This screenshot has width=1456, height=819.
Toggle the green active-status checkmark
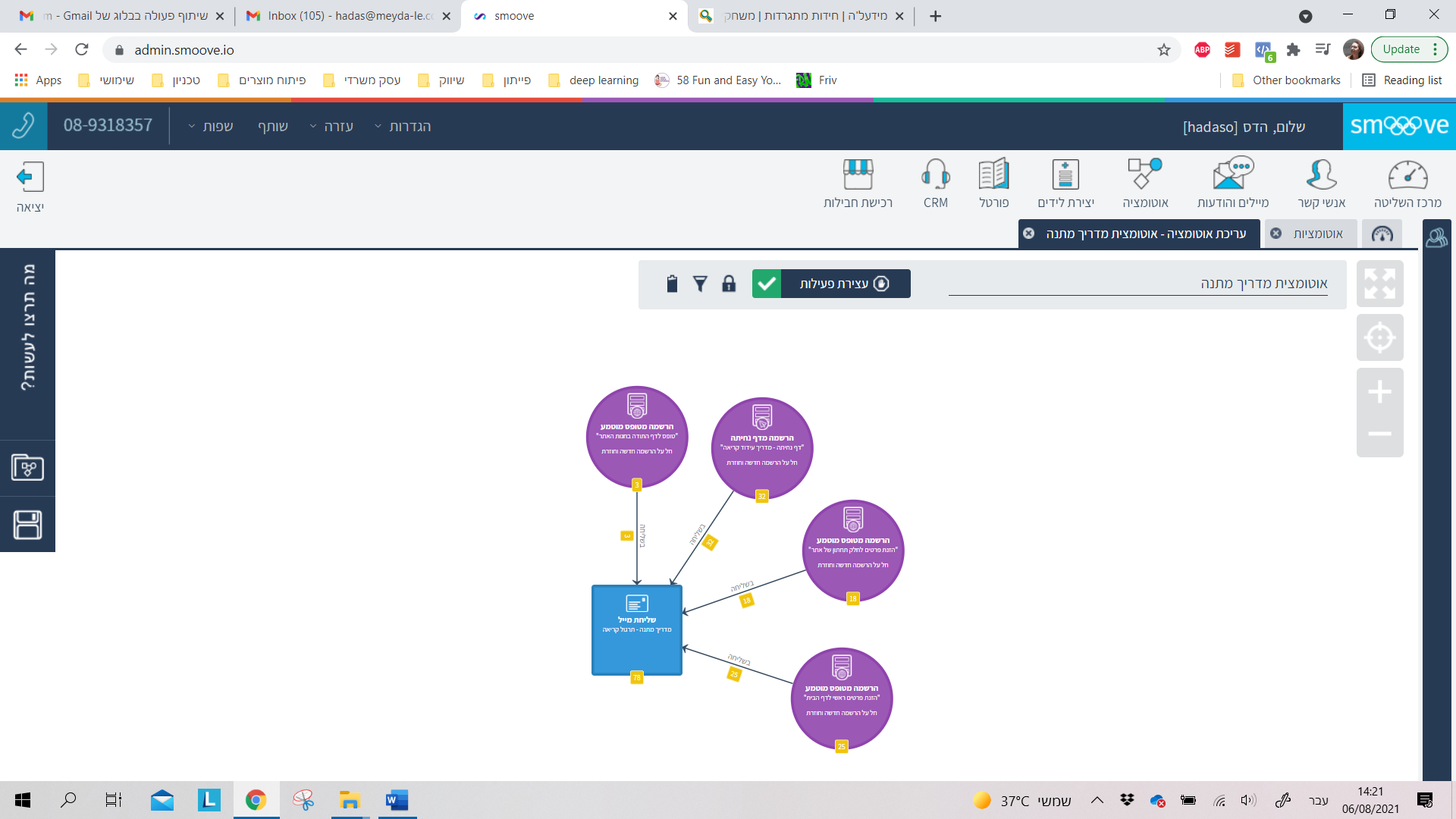(767, 284)
